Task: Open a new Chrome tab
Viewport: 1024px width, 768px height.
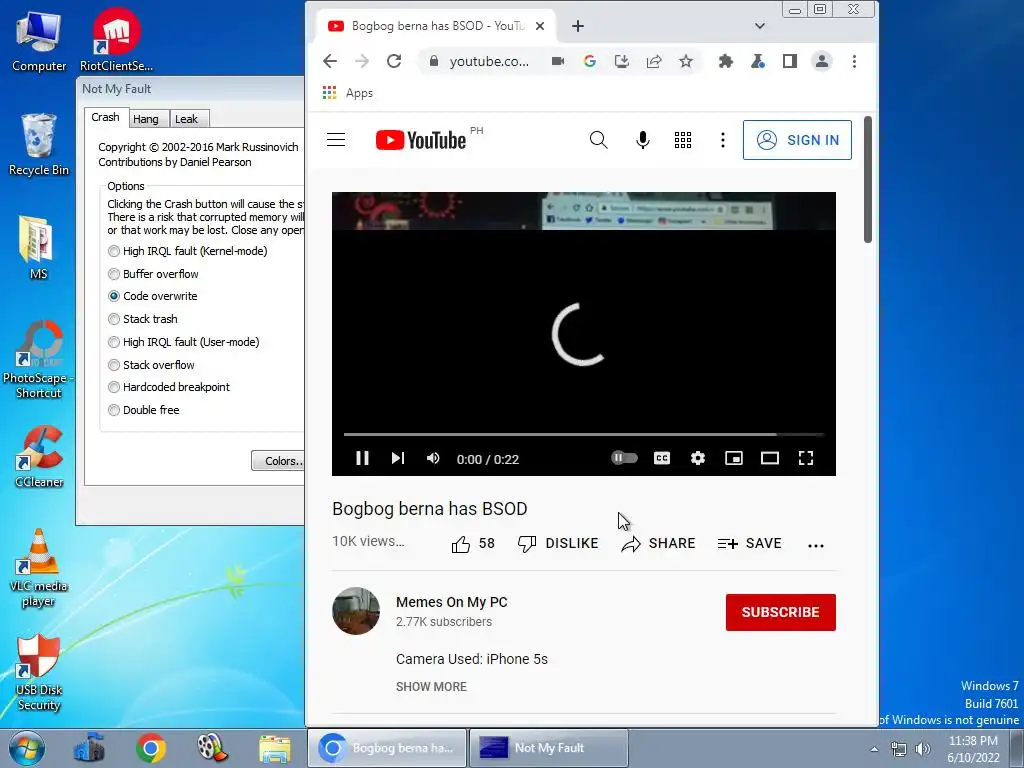Action: 578,26
